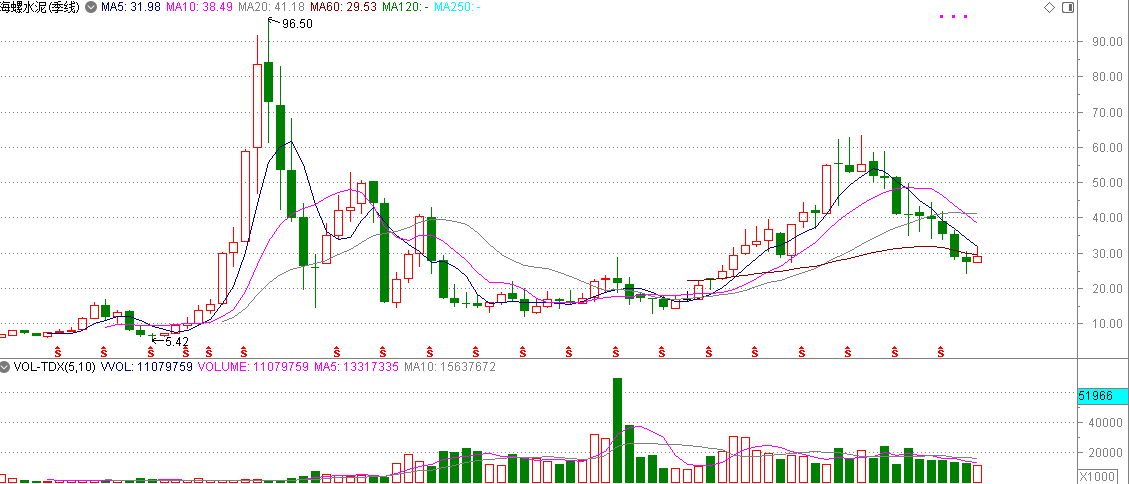Click the rightmost red S event marker

click(x=940, y=351)
